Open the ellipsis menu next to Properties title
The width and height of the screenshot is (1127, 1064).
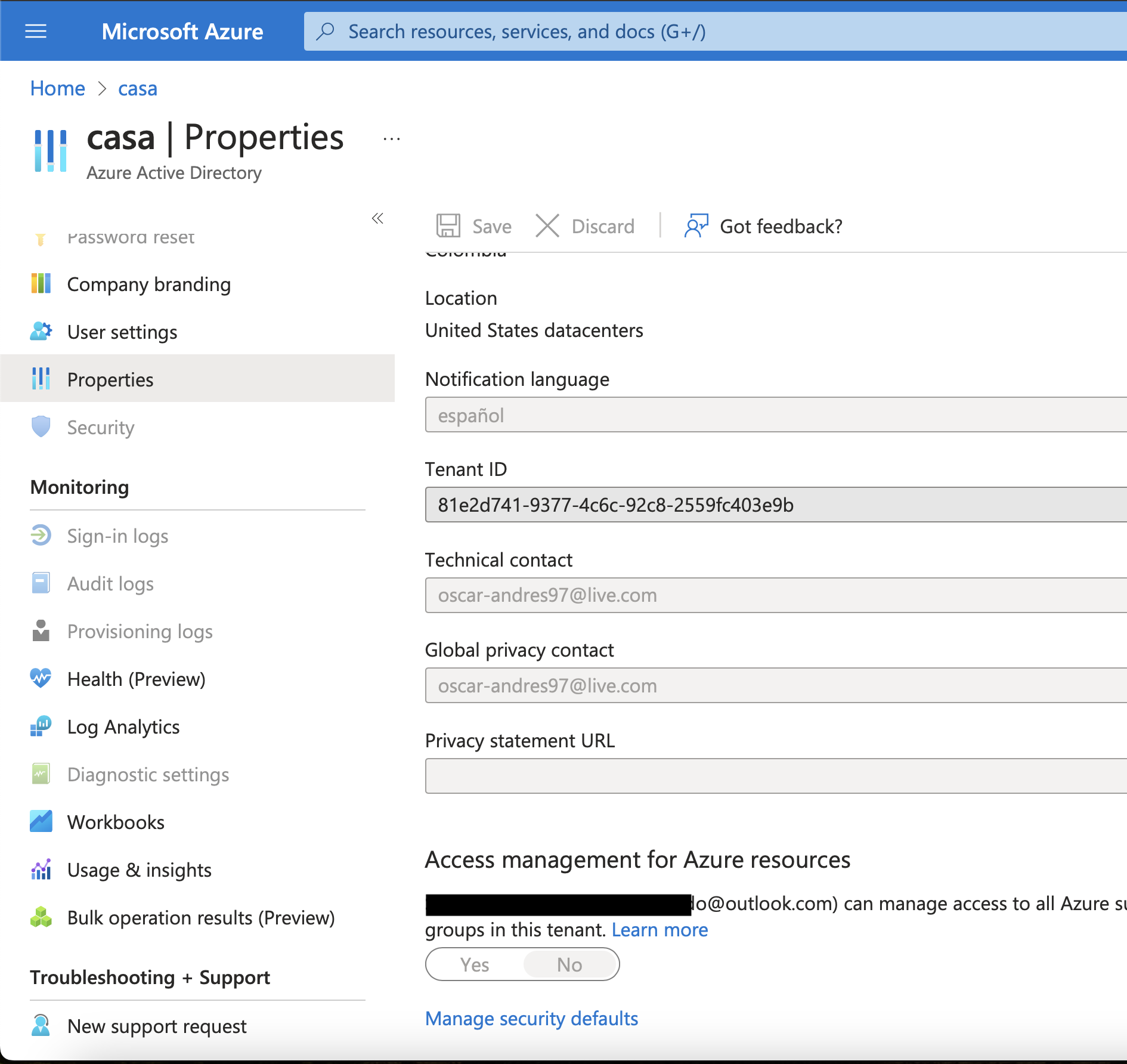point(391,138)
